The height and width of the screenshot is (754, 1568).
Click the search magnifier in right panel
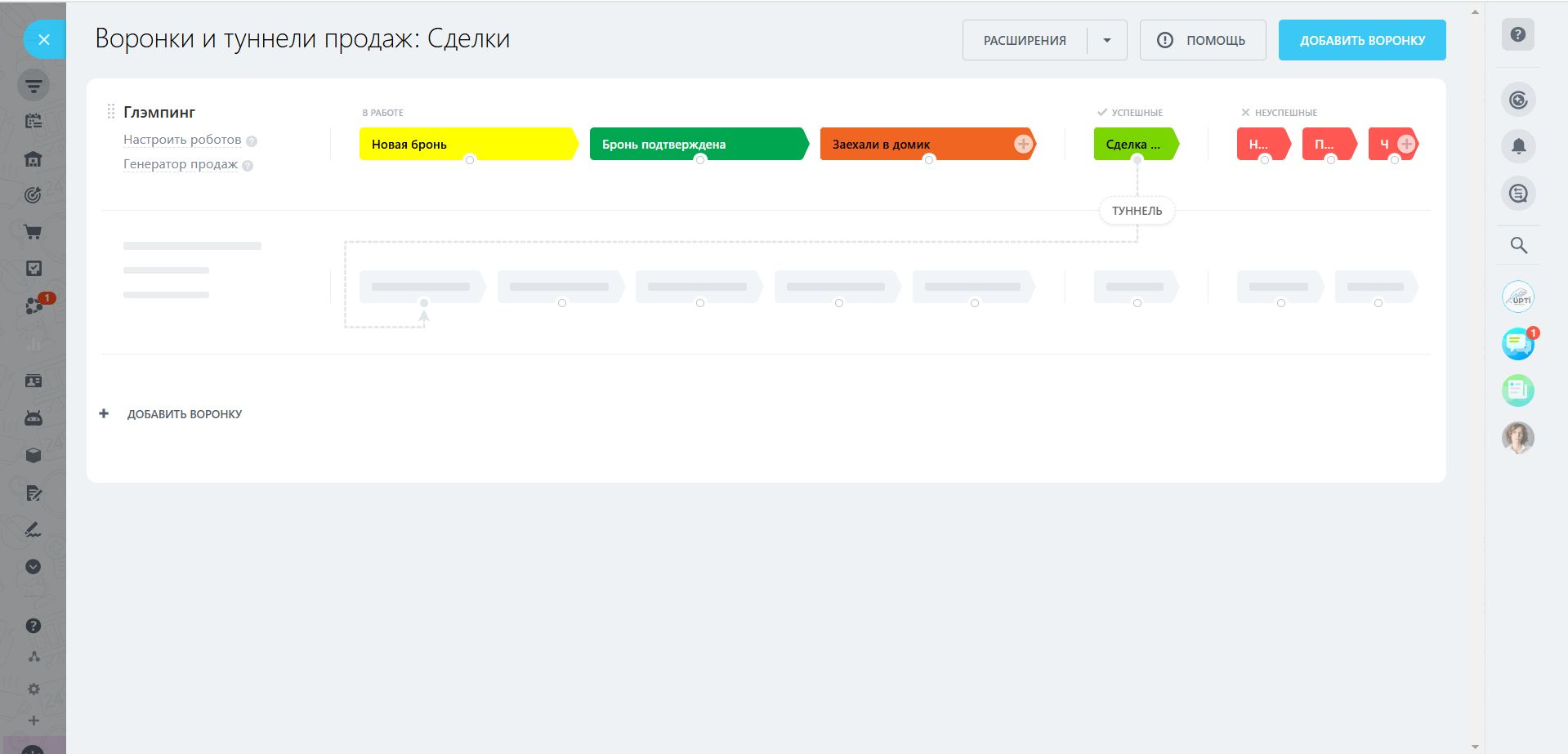coord(1518,245)
